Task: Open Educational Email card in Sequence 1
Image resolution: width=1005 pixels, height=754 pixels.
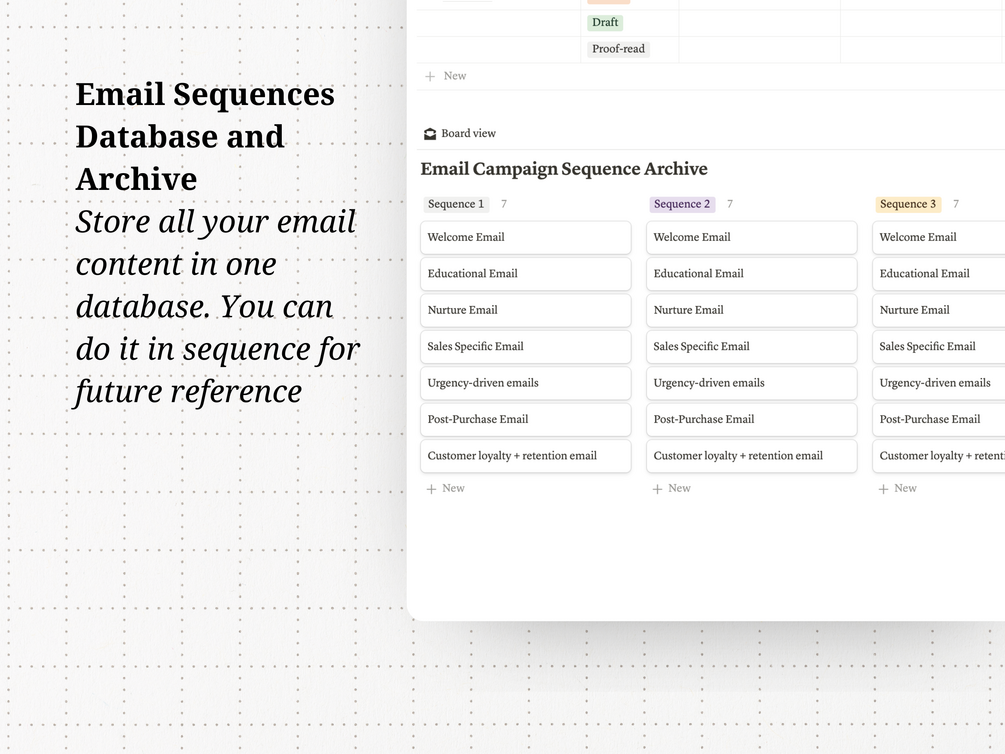Action: tap(526, 274)
